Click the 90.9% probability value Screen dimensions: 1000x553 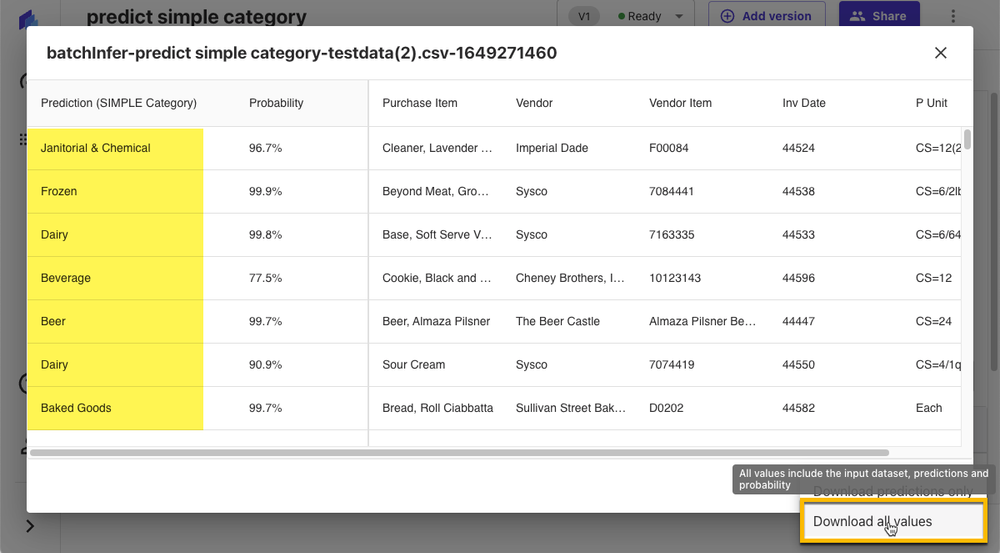[x=265, y=365]
